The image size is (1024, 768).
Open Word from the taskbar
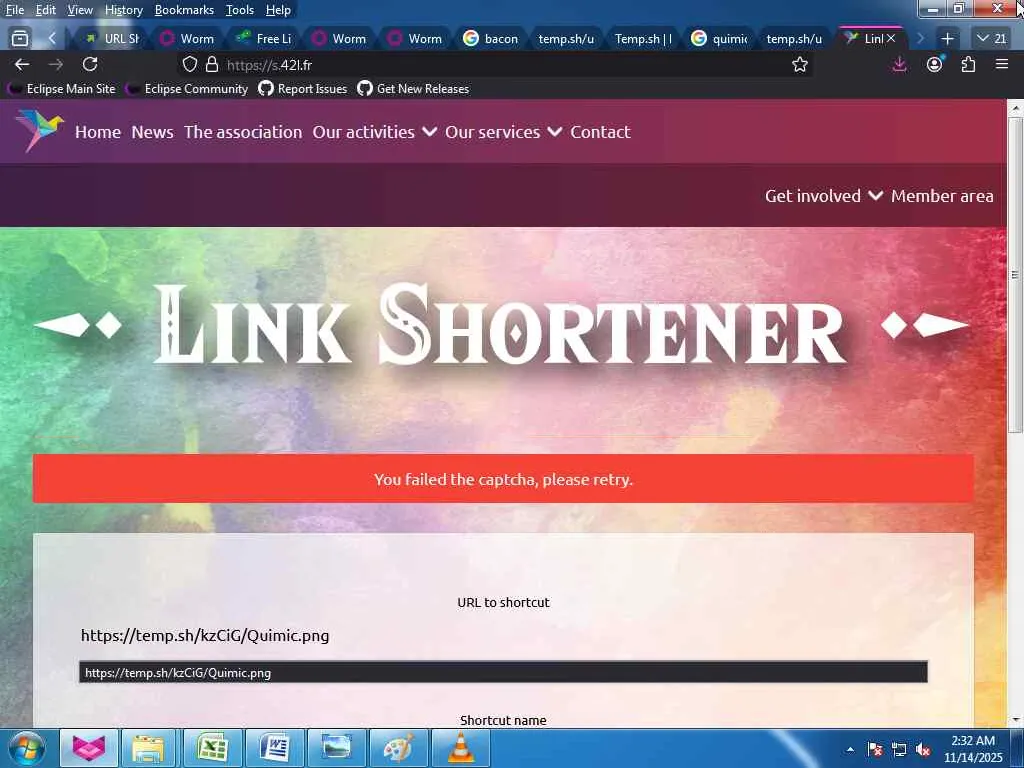pos(274,748)
